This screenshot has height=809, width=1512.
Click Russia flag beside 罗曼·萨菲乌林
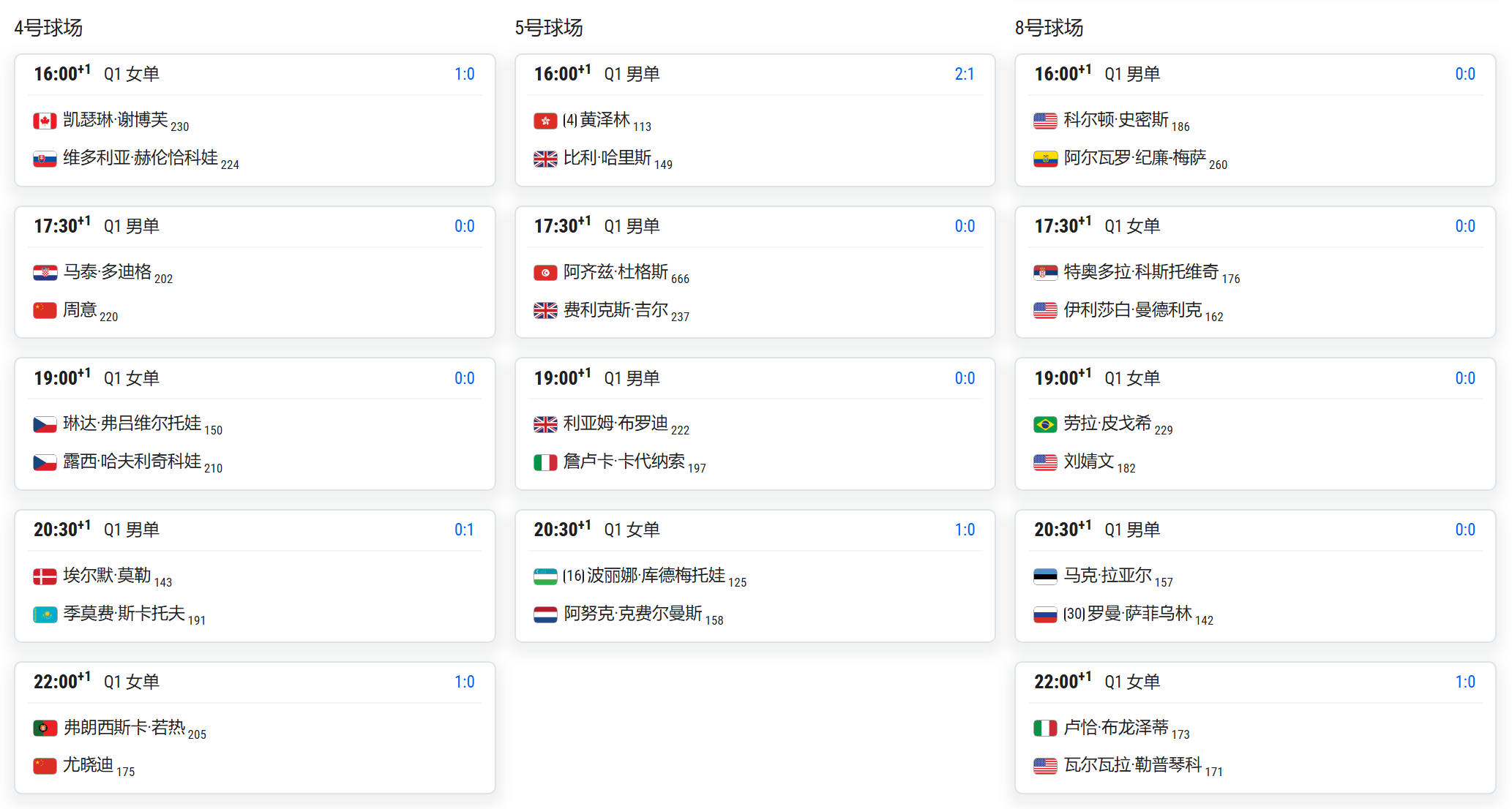(1045, 614)
